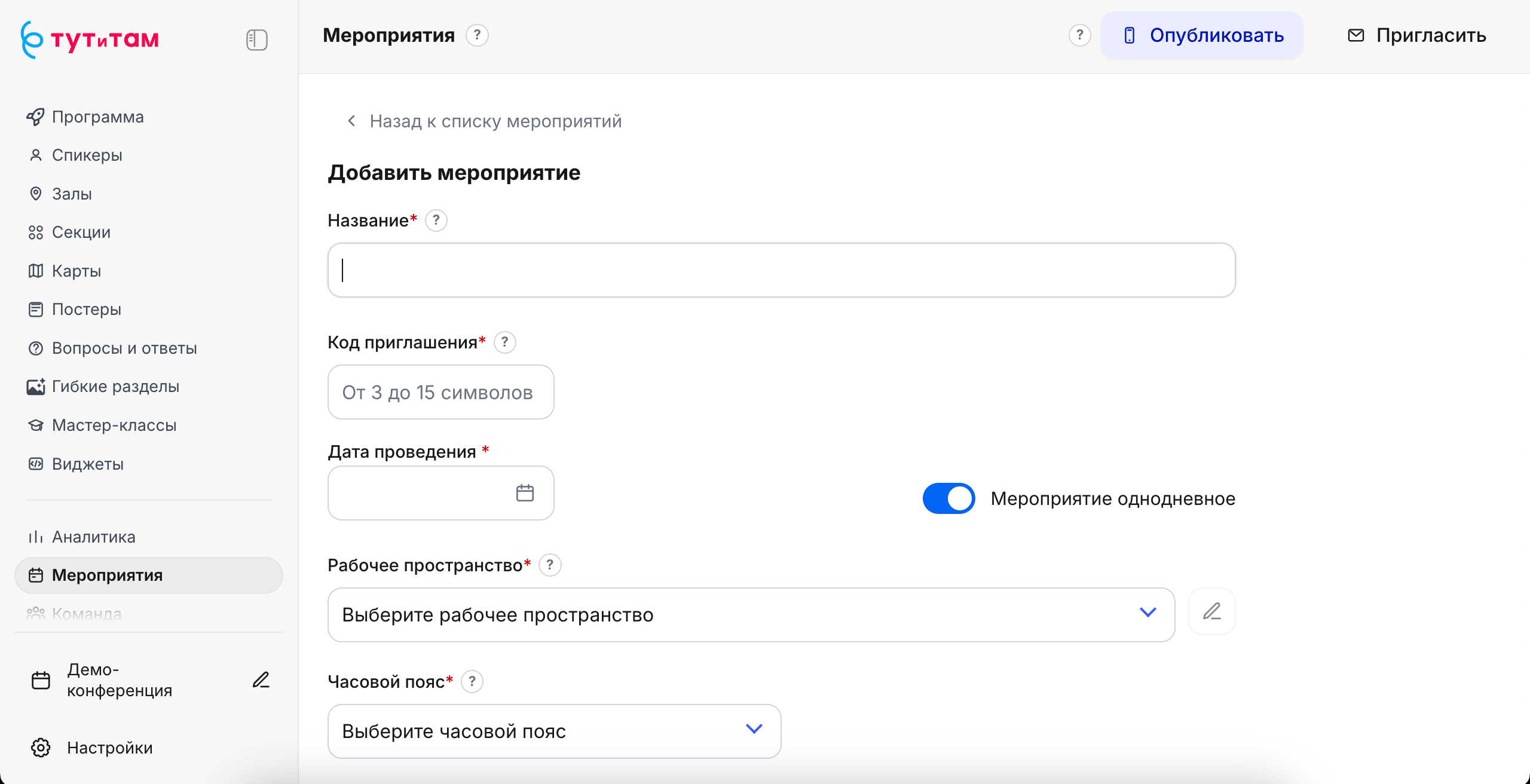
Task: Go back to список мероприятий
Action: 484,121
